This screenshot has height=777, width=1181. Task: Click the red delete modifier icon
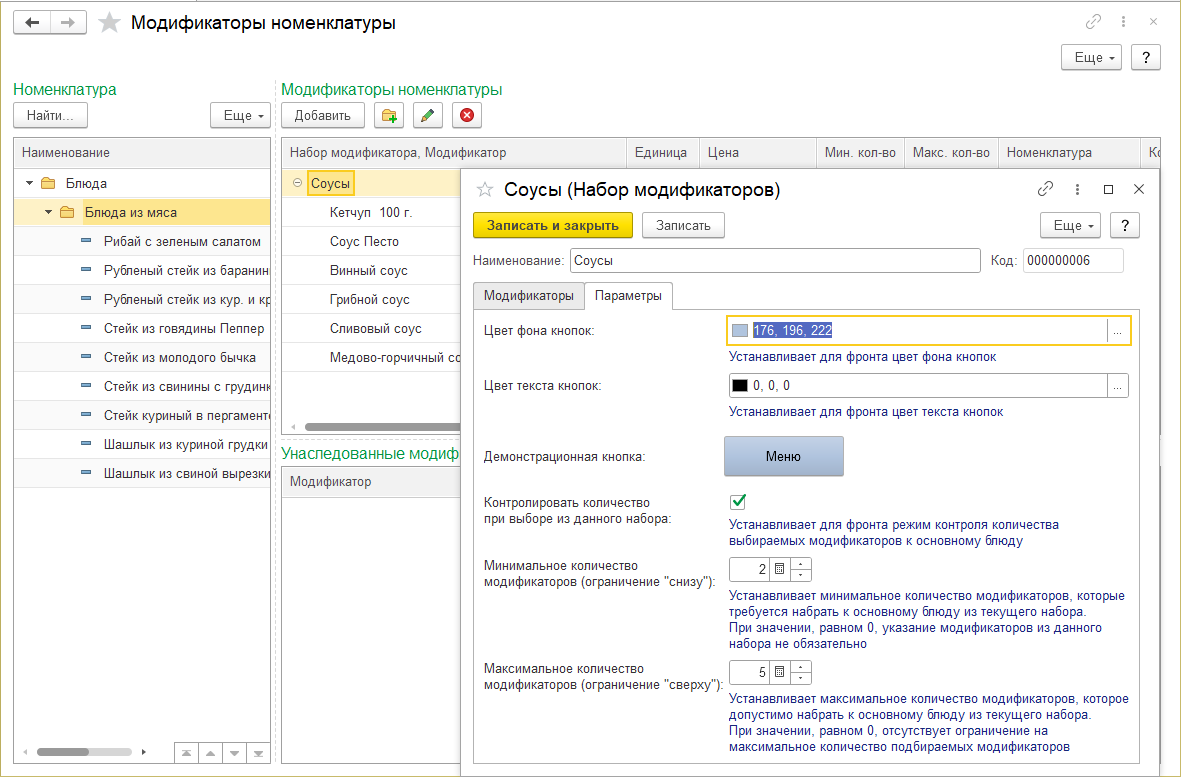[x=466, y=116]
